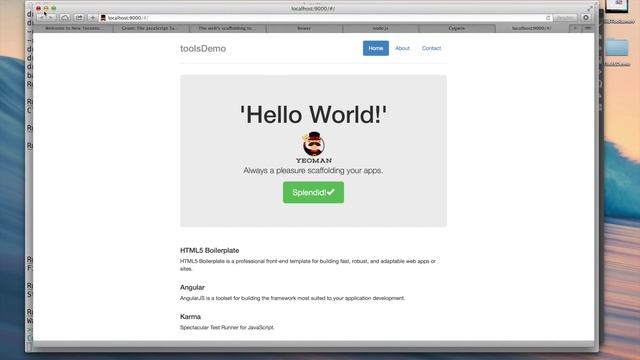
Task: Go forward with Safari's forward arrow
Action: (51, 18)
